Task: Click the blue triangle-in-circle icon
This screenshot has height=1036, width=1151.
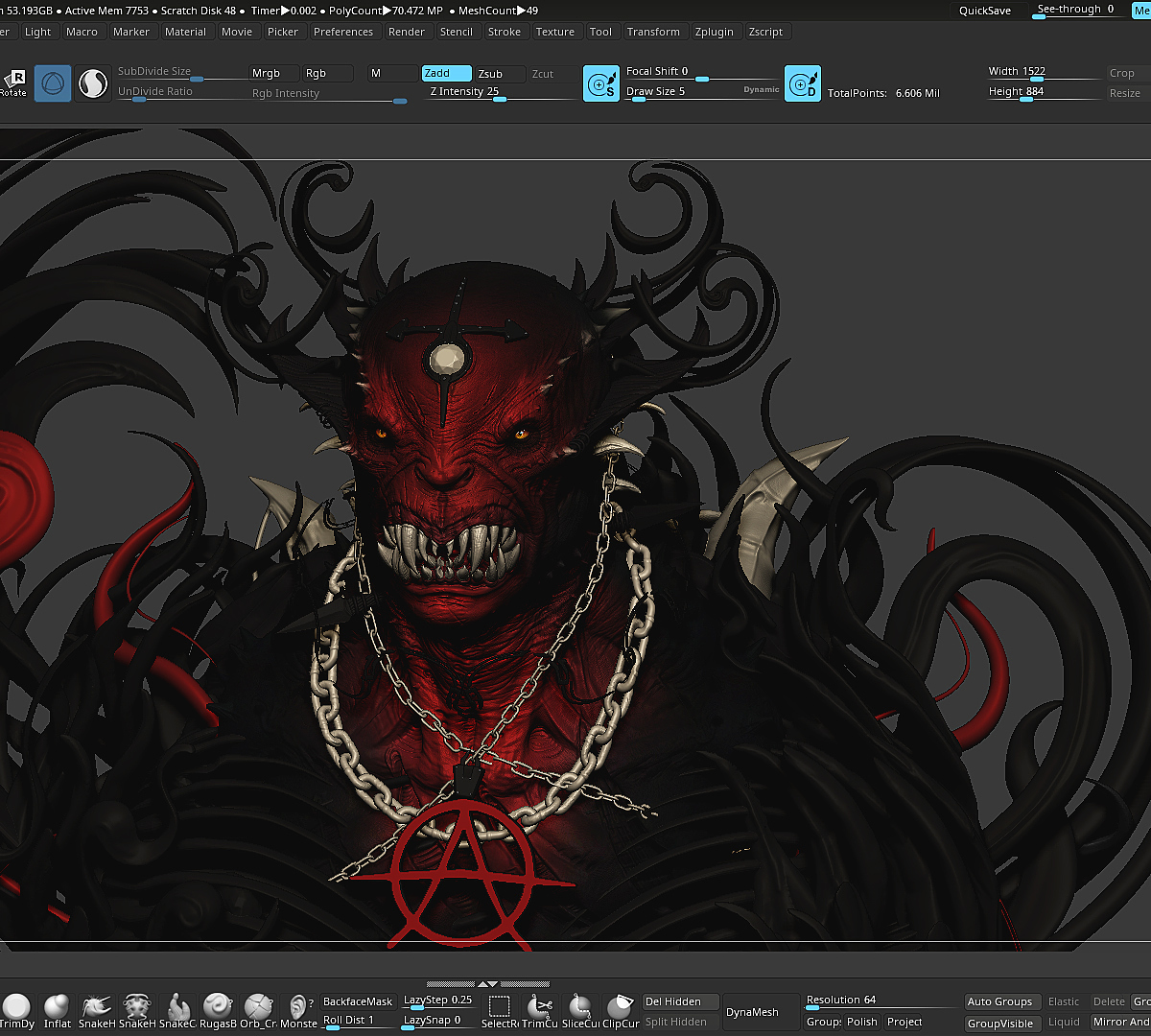Action: pyautogui.click(x=53, y=83)
